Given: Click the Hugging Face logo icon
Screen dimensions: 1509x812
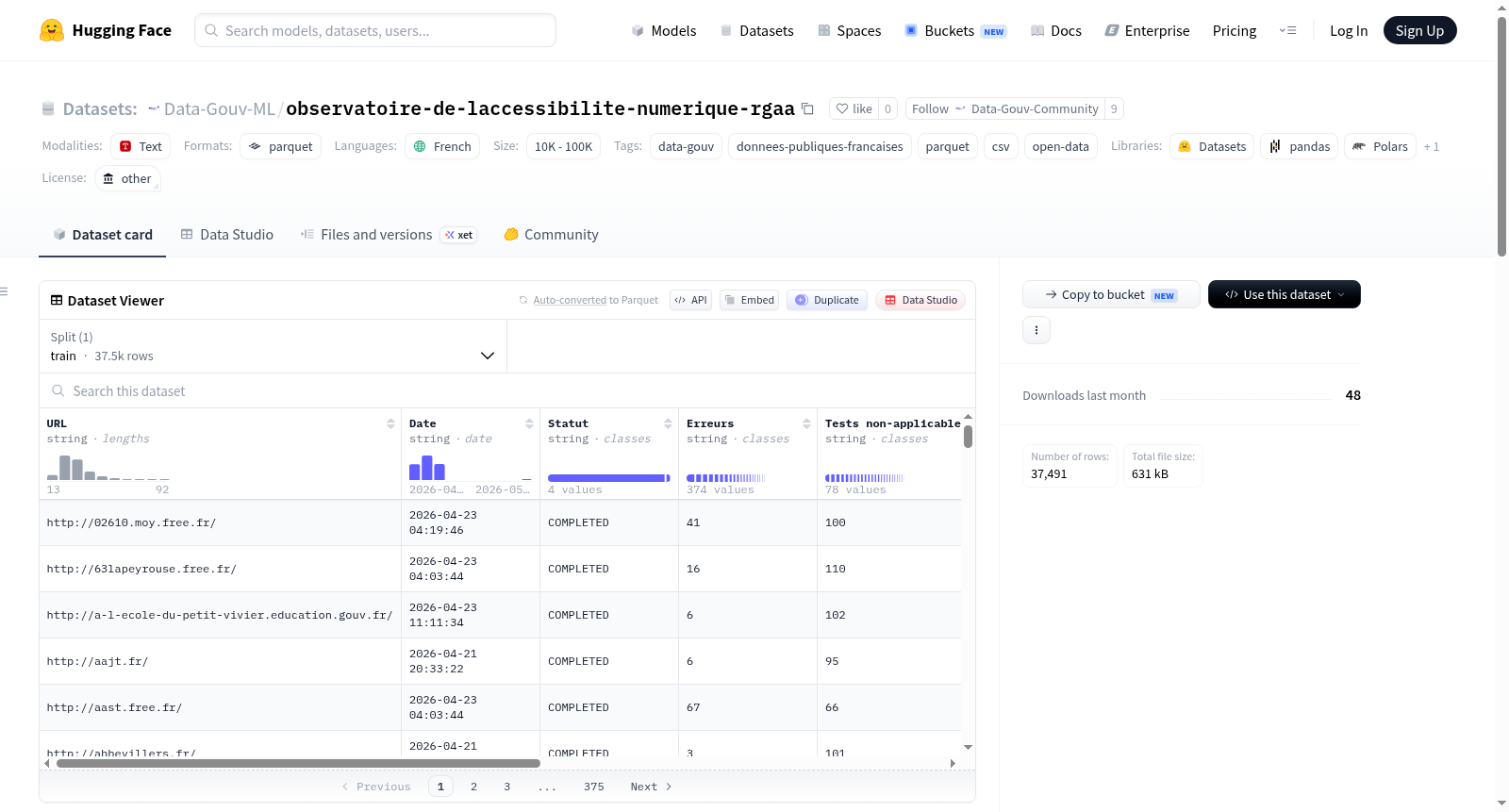Looking at the screenshot, I should tap(52, 30).
